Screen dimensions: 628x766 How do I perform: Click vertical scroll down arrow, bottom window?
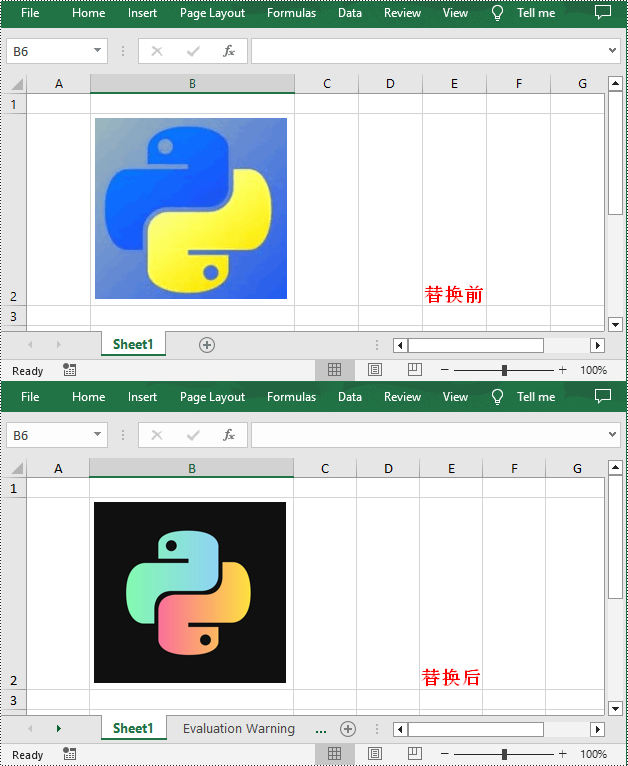pos(615,708)
